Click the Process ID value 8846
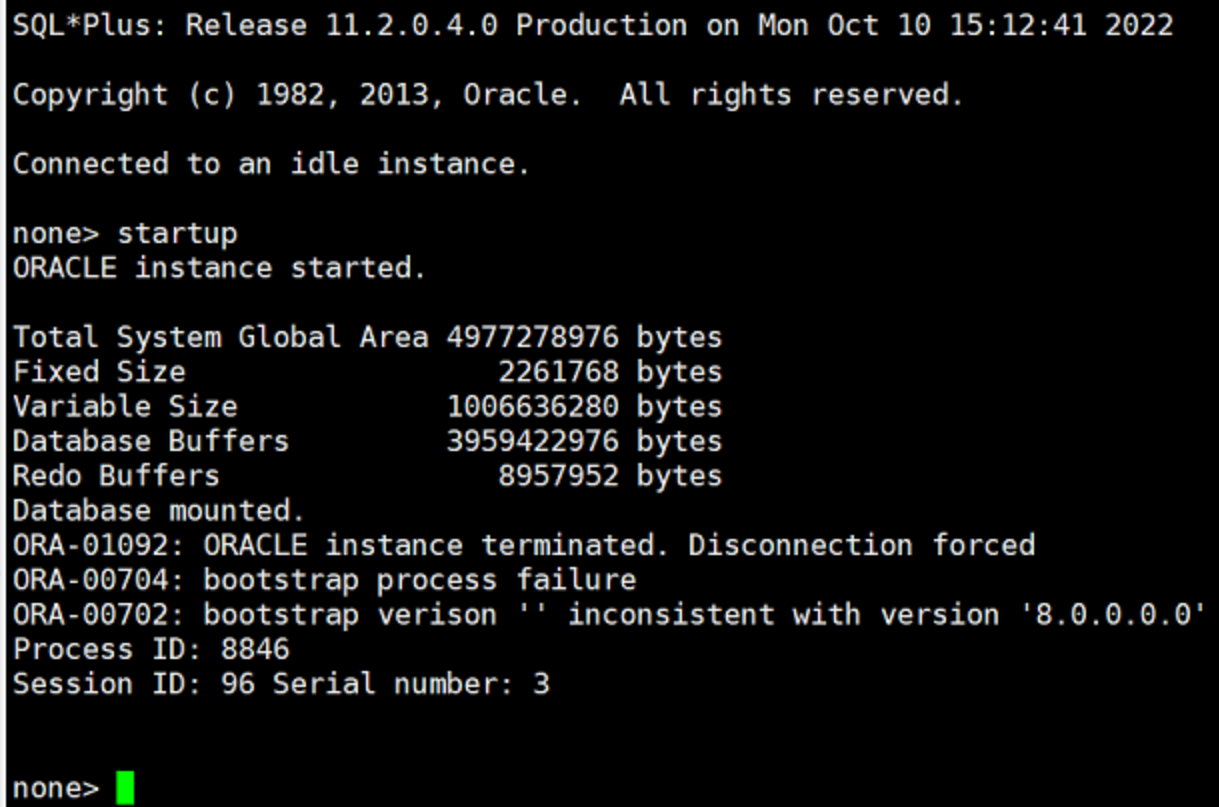 (x=253, y=649)
